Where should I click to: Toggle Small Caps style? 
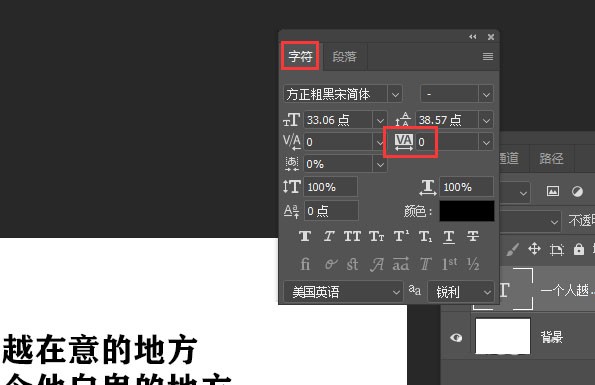(376, 236)
